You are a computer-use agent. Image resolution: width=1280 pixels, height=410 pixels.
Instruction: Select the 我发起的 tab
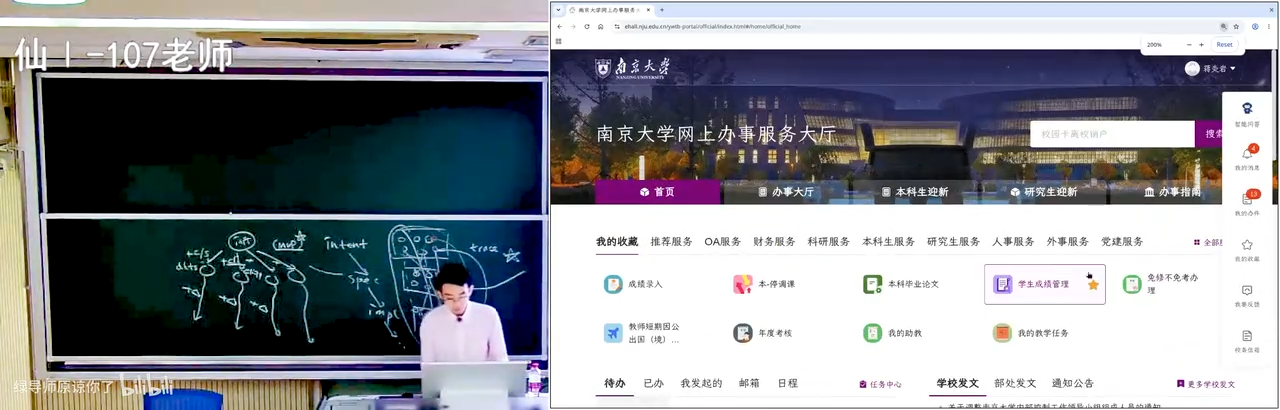point(701,384)
